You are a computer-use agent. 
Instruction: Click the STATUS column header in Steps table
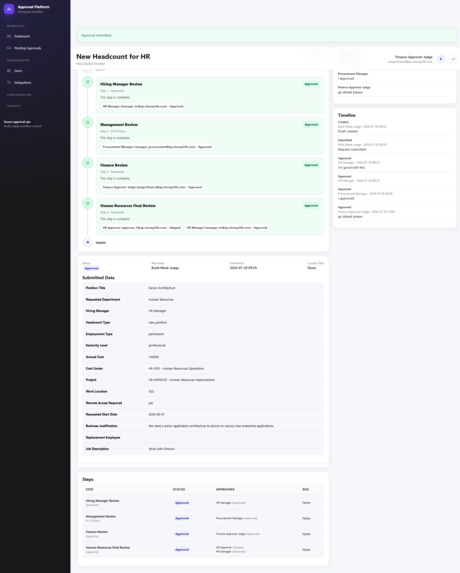[x=179, y=489]
